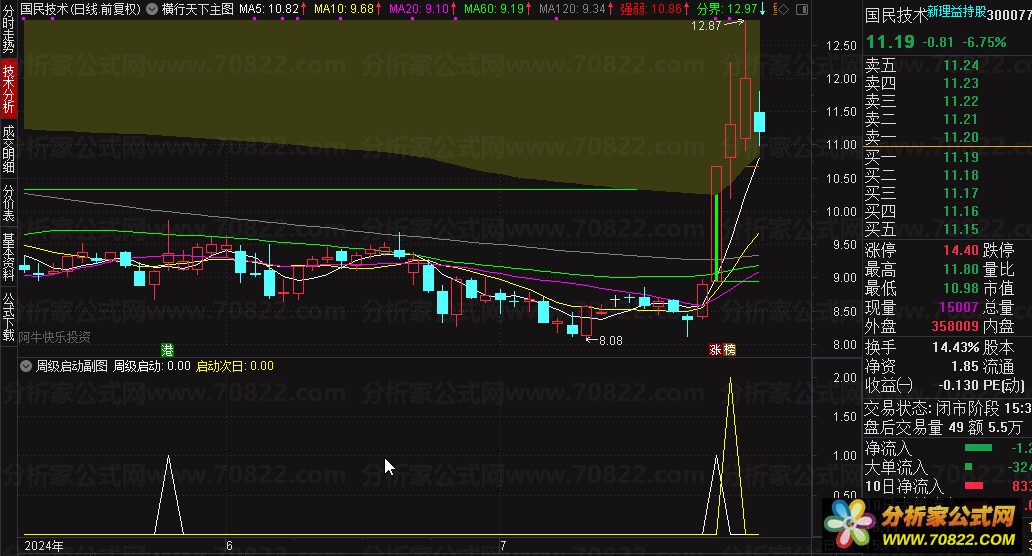Click the green 港 marker below chart

(x=168, y=349)
